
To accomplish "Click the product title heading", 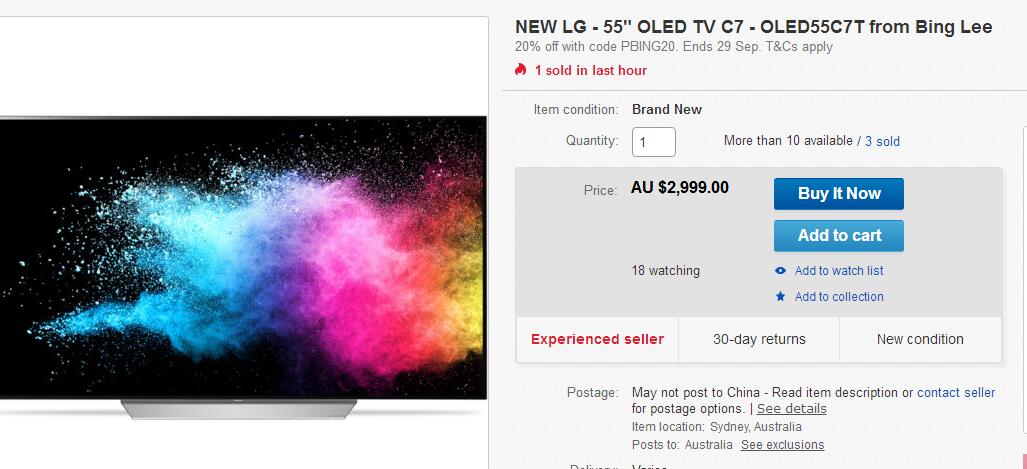I will point(753,27).
